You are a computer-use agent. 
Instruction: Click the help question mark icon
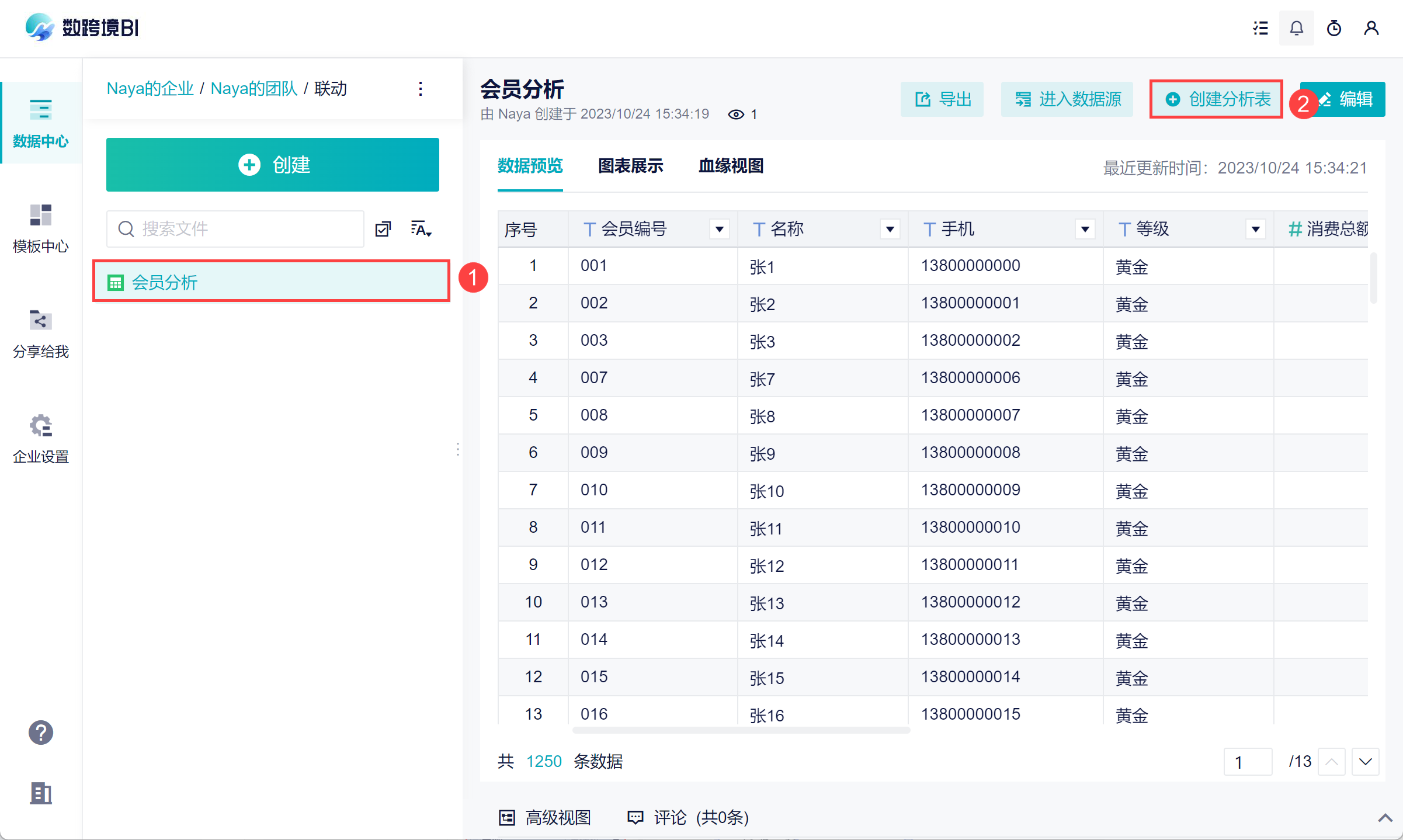(x=40, y=732)
